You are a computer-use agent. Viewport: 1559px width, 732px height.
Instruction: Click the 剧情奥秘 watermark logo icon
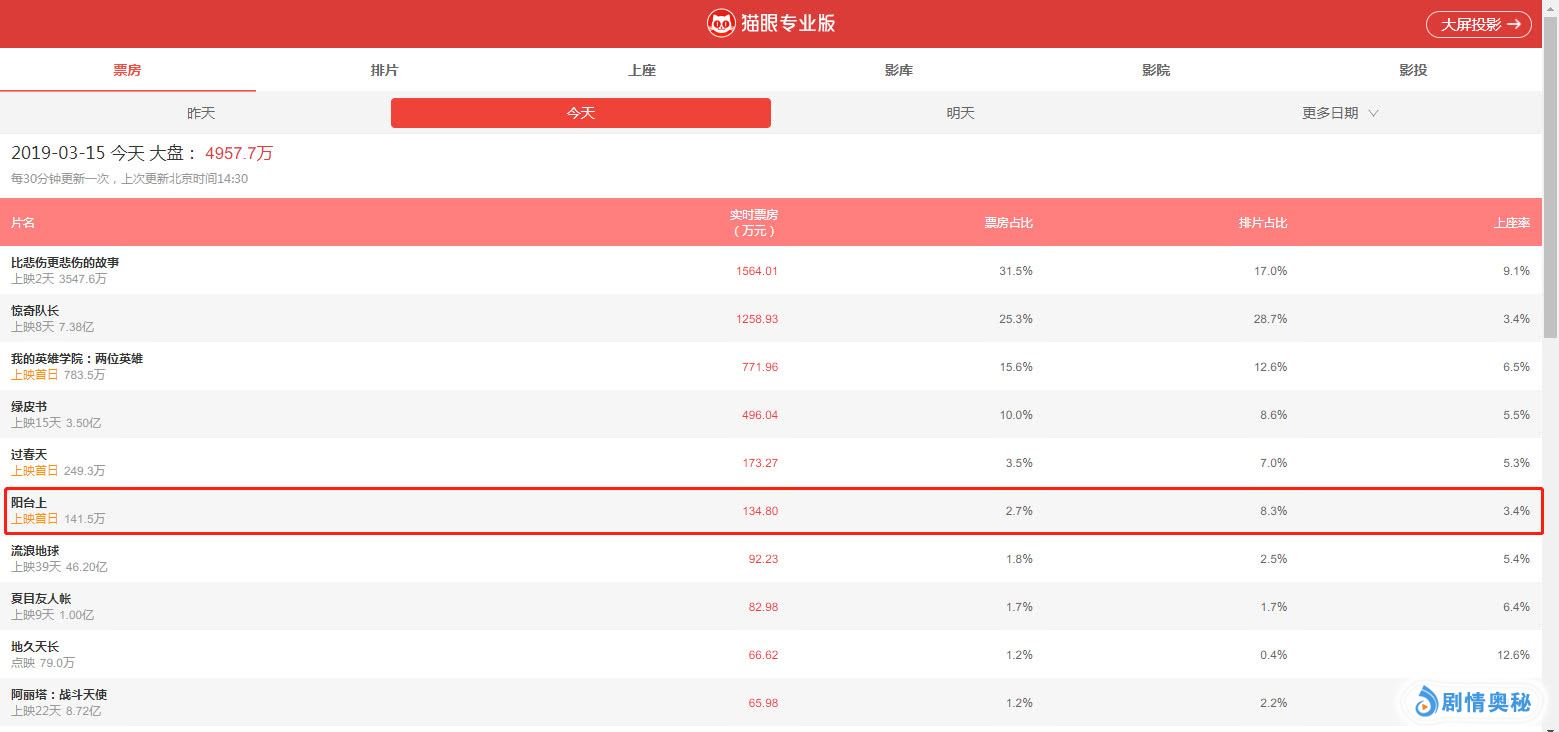1426,703
